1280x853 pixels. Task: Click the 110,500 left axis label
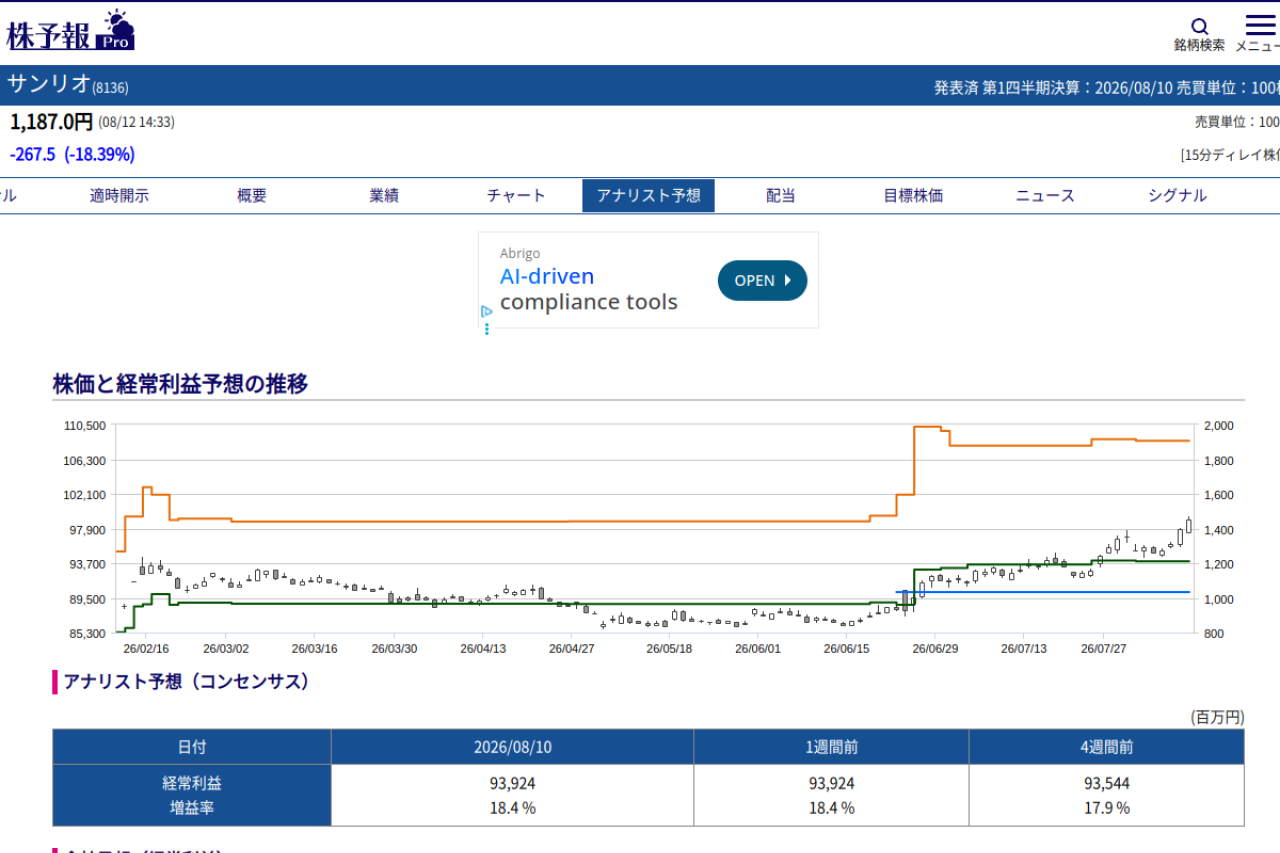(84, 426)
